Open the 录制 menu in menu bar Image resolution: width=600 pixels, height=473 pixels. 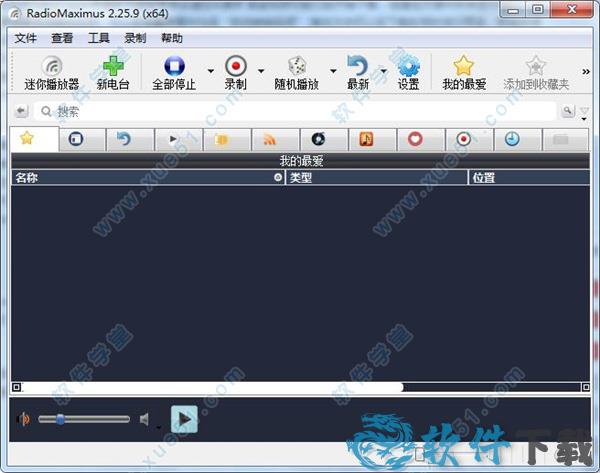coord(135,38)
